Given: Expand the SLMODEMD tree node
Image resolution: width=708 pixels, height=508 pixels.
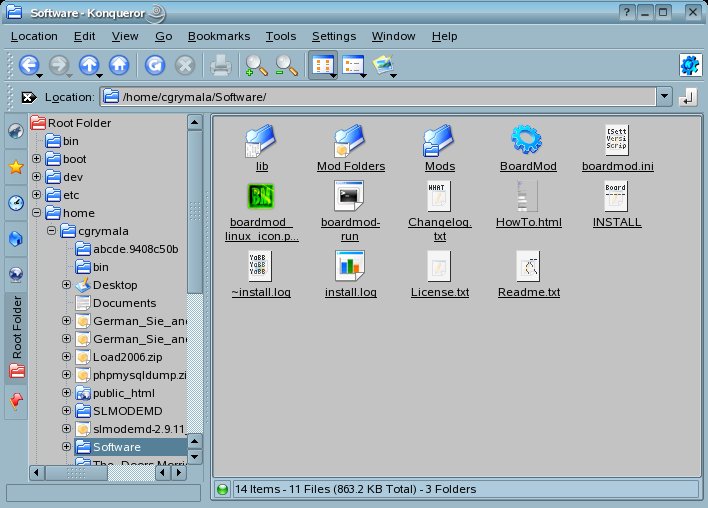Looking at the screenshot, I should pos(66,410).
